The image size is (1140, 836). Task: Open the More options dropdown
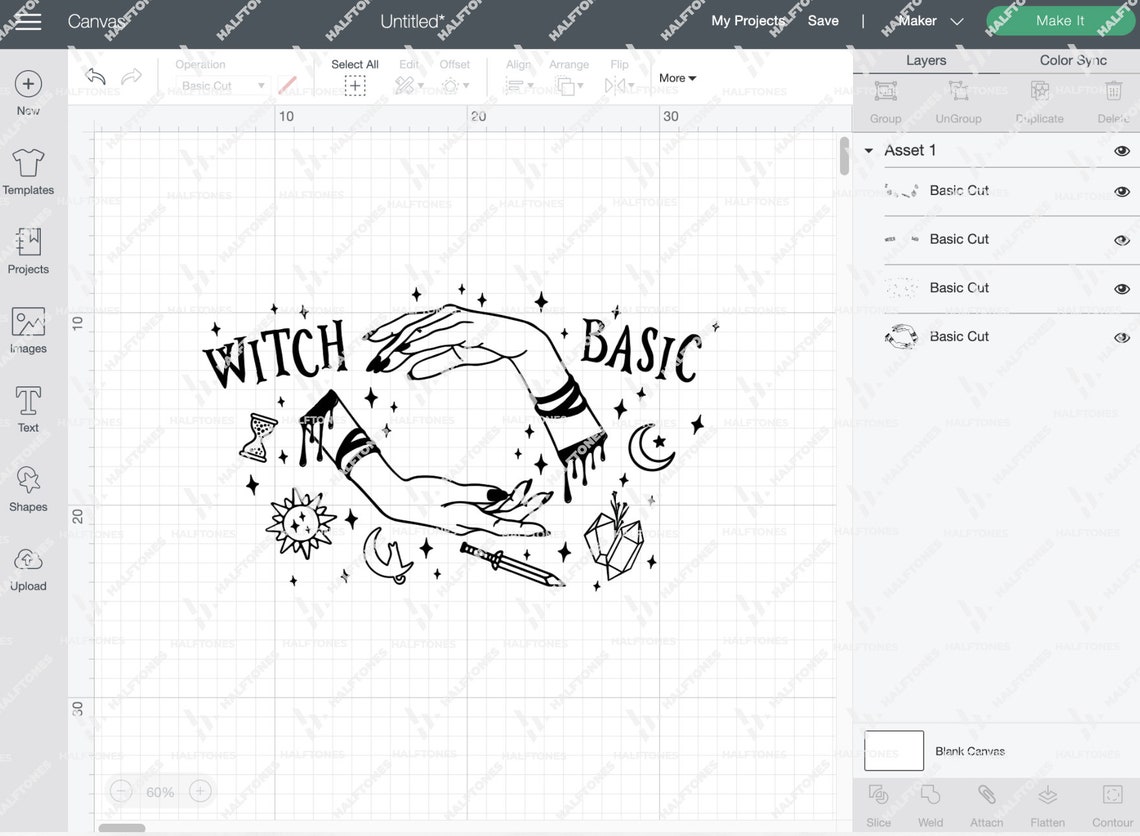[x=677, y=77]
